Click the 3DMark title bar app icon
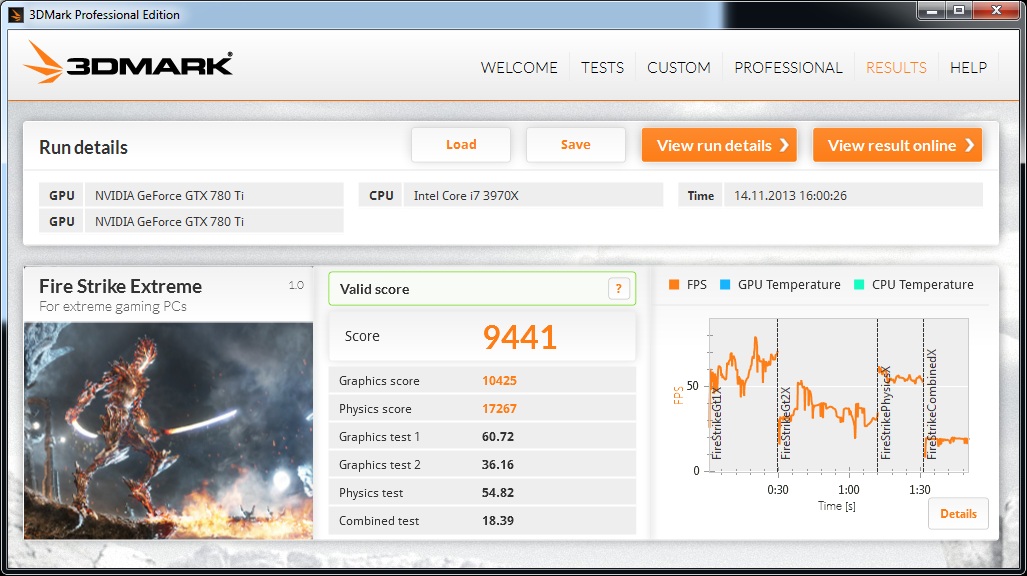This screenshot has height=576, width=1027. tap(16, 14)
